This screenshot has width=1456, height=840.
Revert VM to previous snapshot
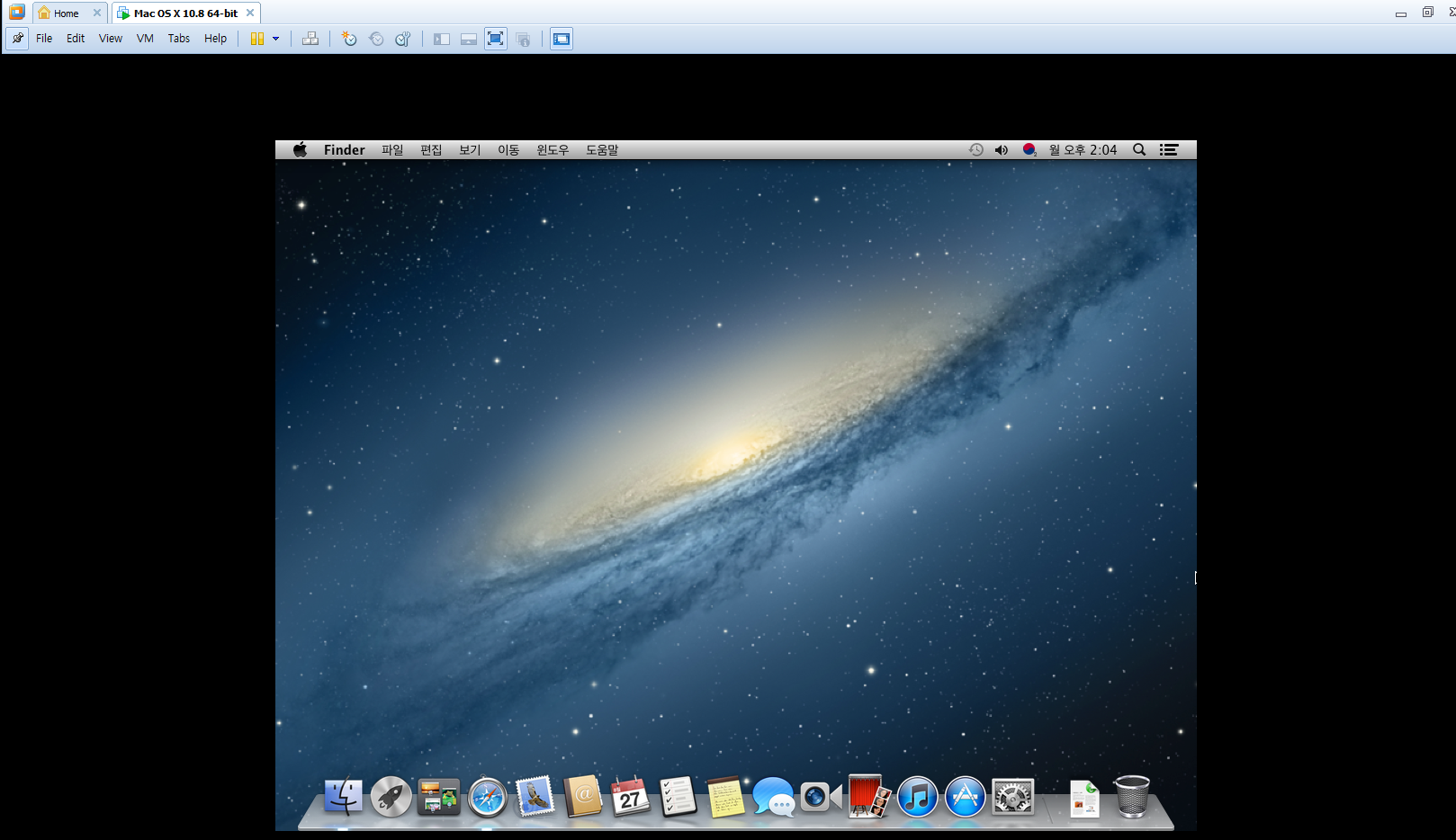coord(376,39)
